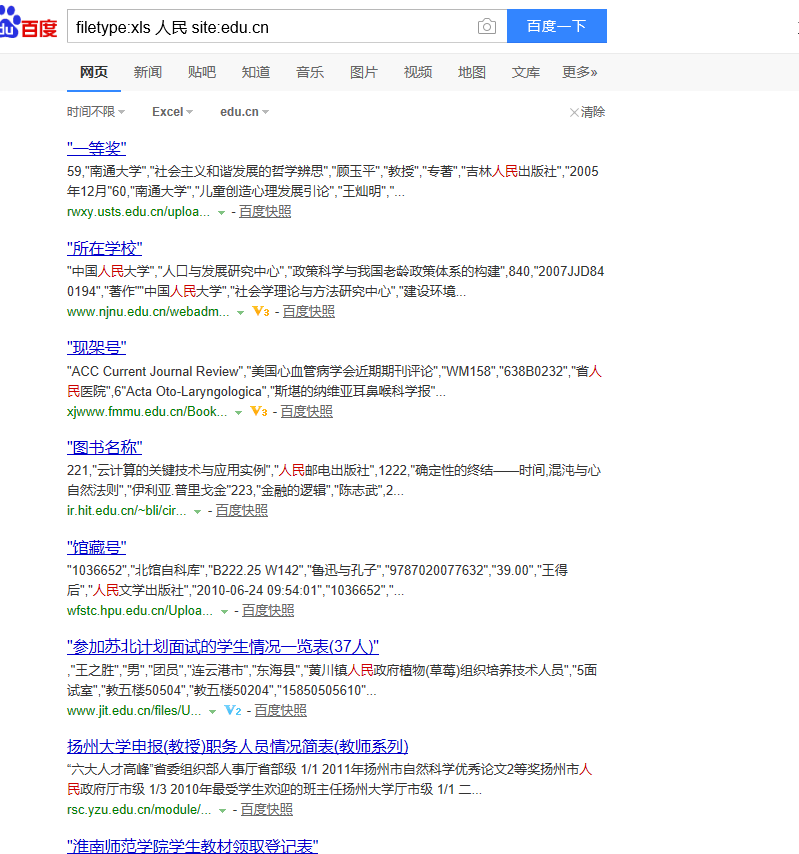
Task: Switch to the 地图 tab
Action: [472, 72]
